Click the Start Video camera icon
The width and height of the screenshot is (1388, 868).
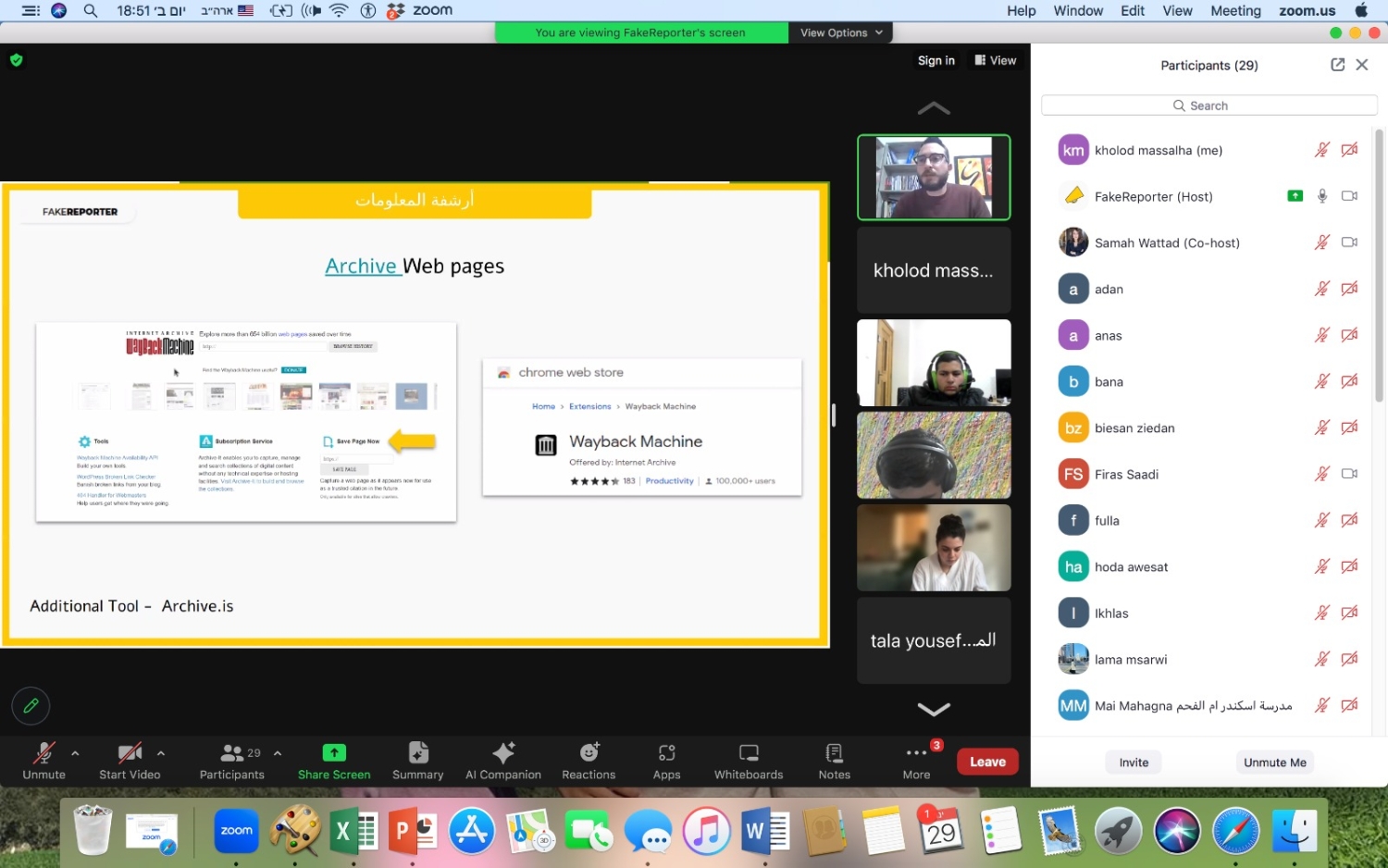(x=130, y=752)
